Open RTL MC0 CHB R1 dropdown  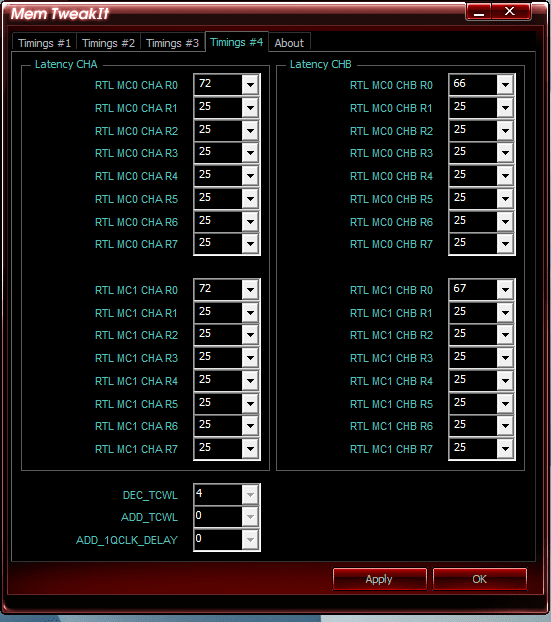coord(505,108)
